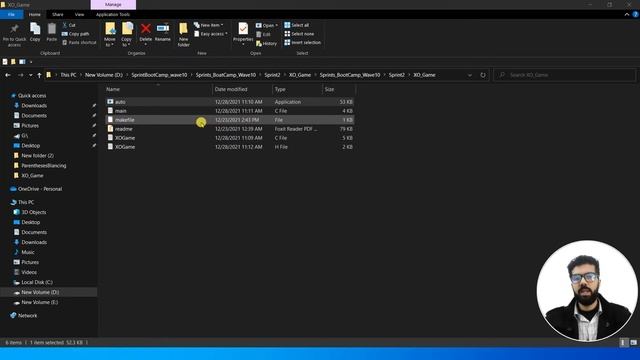
Task: Switch to details view icon in status bar
Action: click(x=623, y=342)
